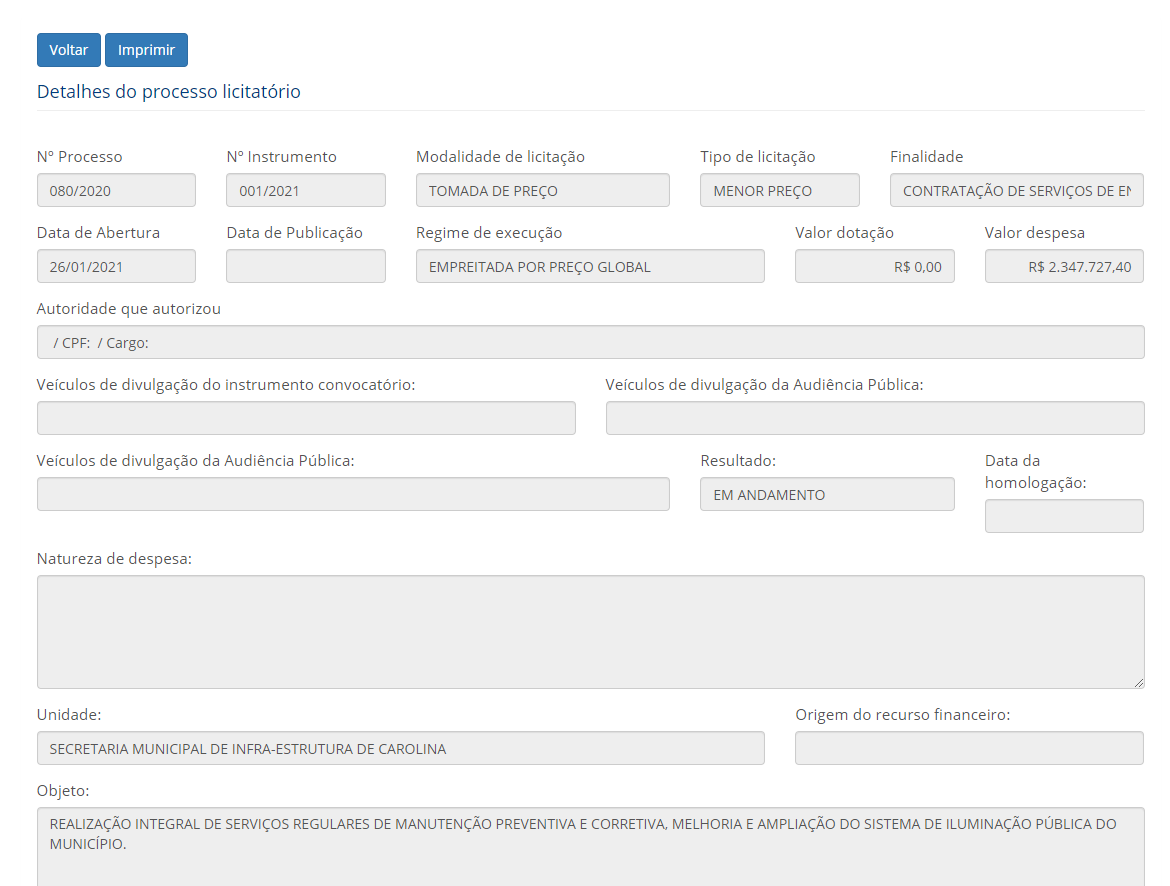Click the label Nº Processo

(x=79, y=157)
